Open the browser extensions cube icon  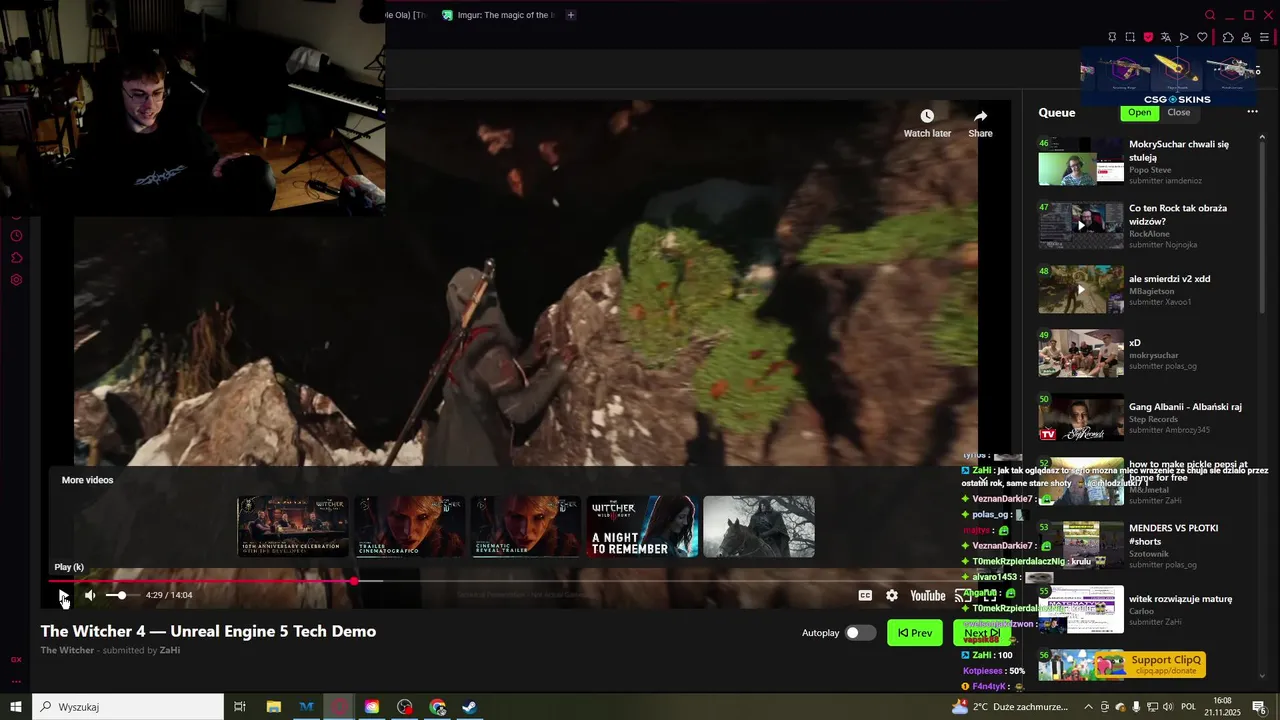tap(1228, 37)
